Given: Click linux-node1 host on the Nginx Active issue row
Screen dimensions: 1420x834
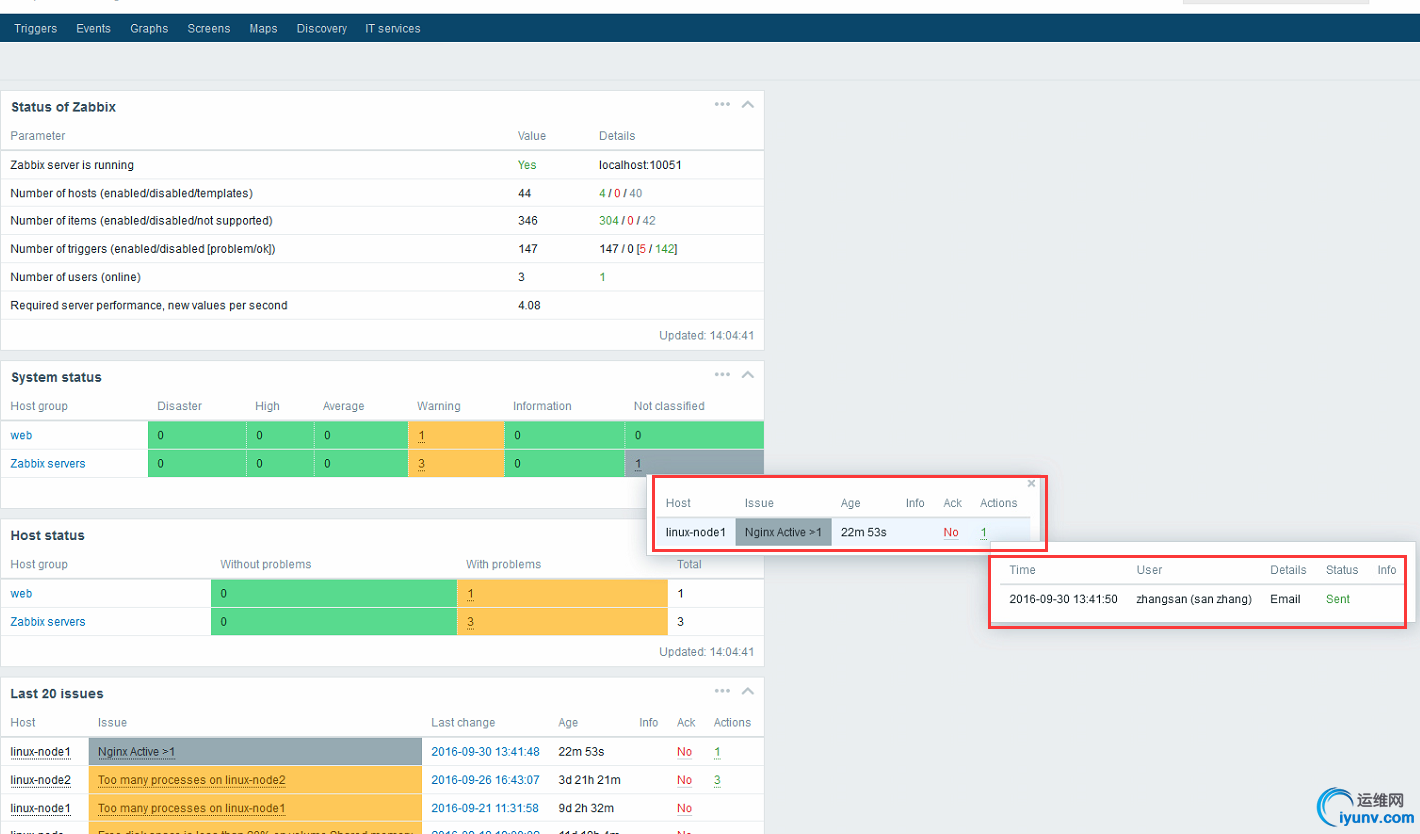Looking at the screenshot, I should pos(41,751).
